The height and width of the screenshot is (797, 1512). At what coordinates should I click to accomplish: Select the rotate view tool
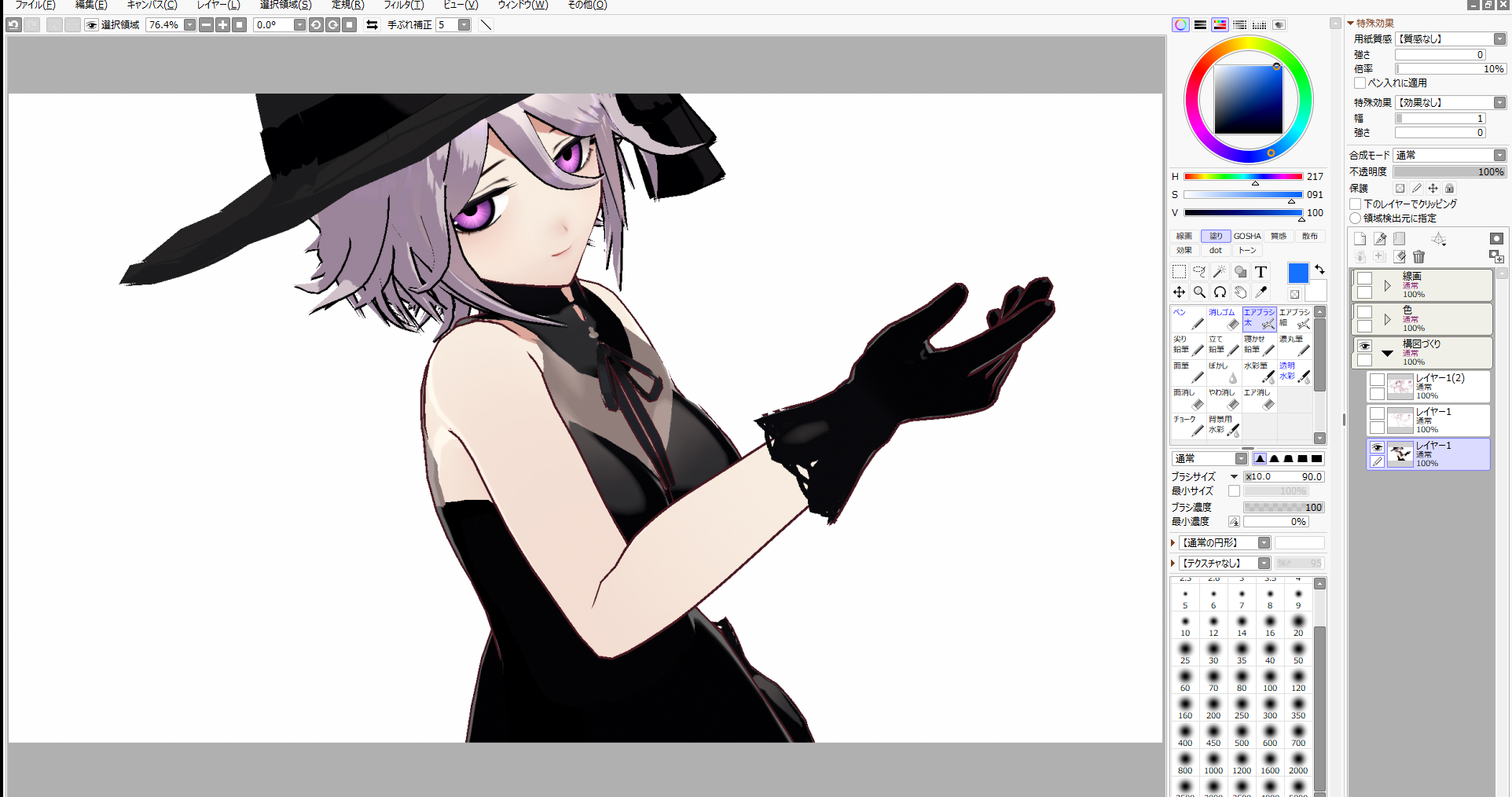click(x=1220, y=292)
